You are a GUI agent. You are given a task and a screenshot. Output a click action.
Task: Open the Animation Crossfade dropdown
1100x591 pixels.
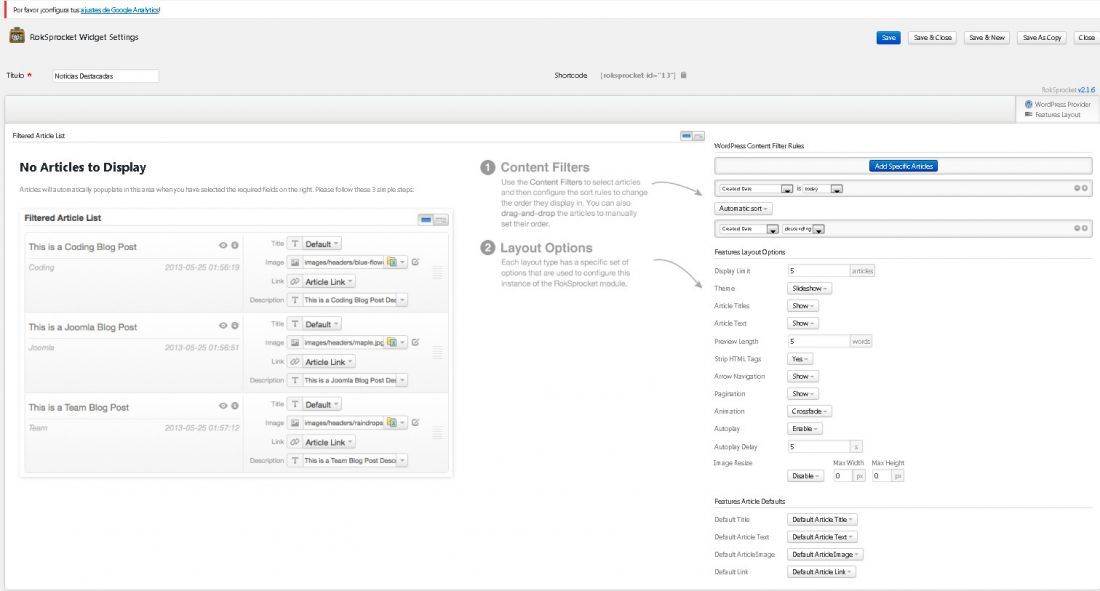810,411
